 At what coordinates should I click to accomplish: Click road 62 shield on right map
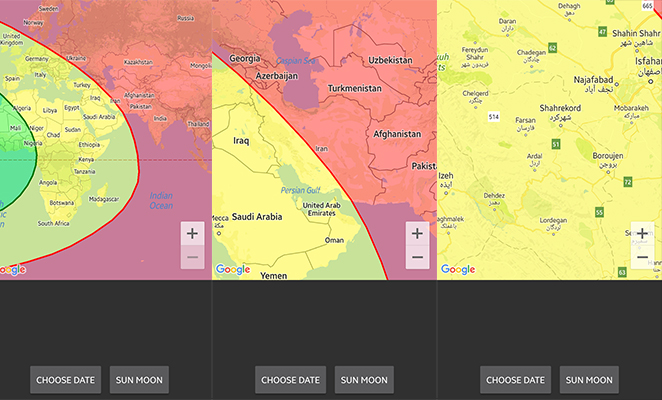point(552,47)
